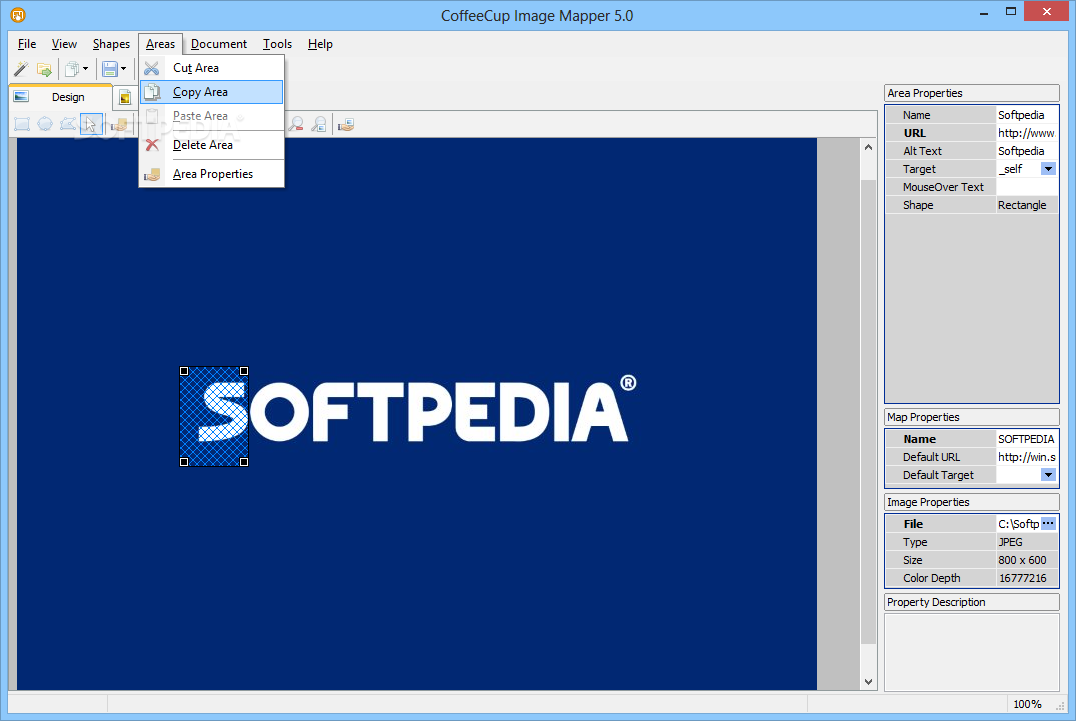Viewport: 1076px width, 721px height.
Task: Click the Image Properties panel header
Action: point(972,502)
